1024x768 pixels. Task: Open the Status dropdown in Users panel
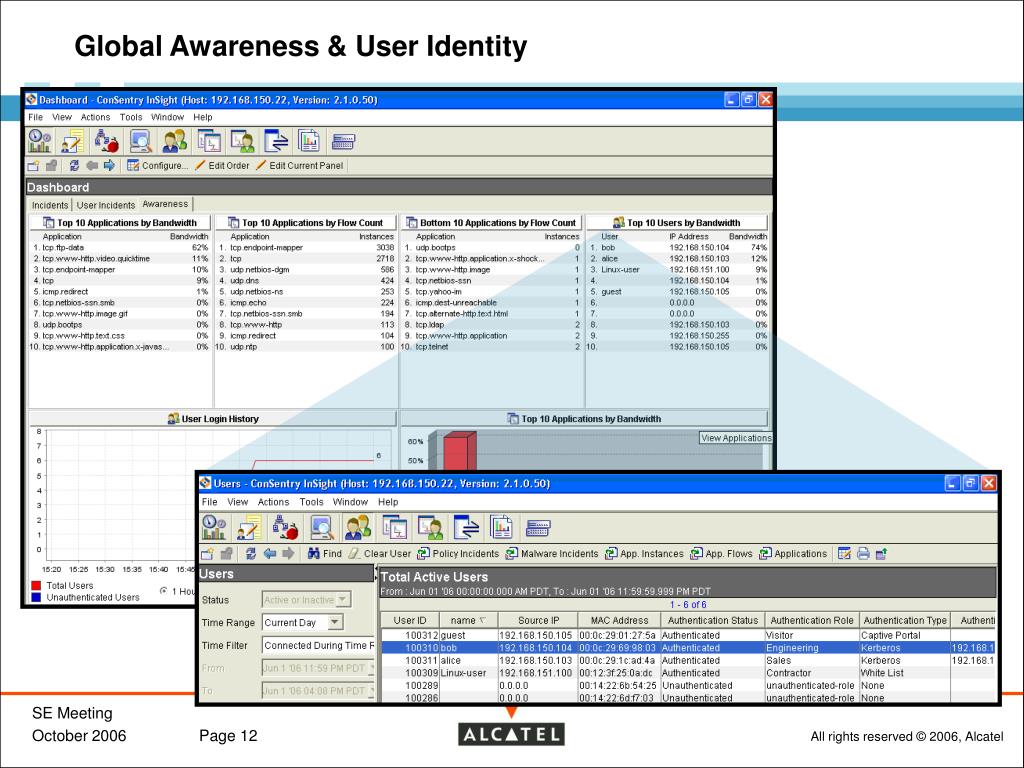point(306,600)
